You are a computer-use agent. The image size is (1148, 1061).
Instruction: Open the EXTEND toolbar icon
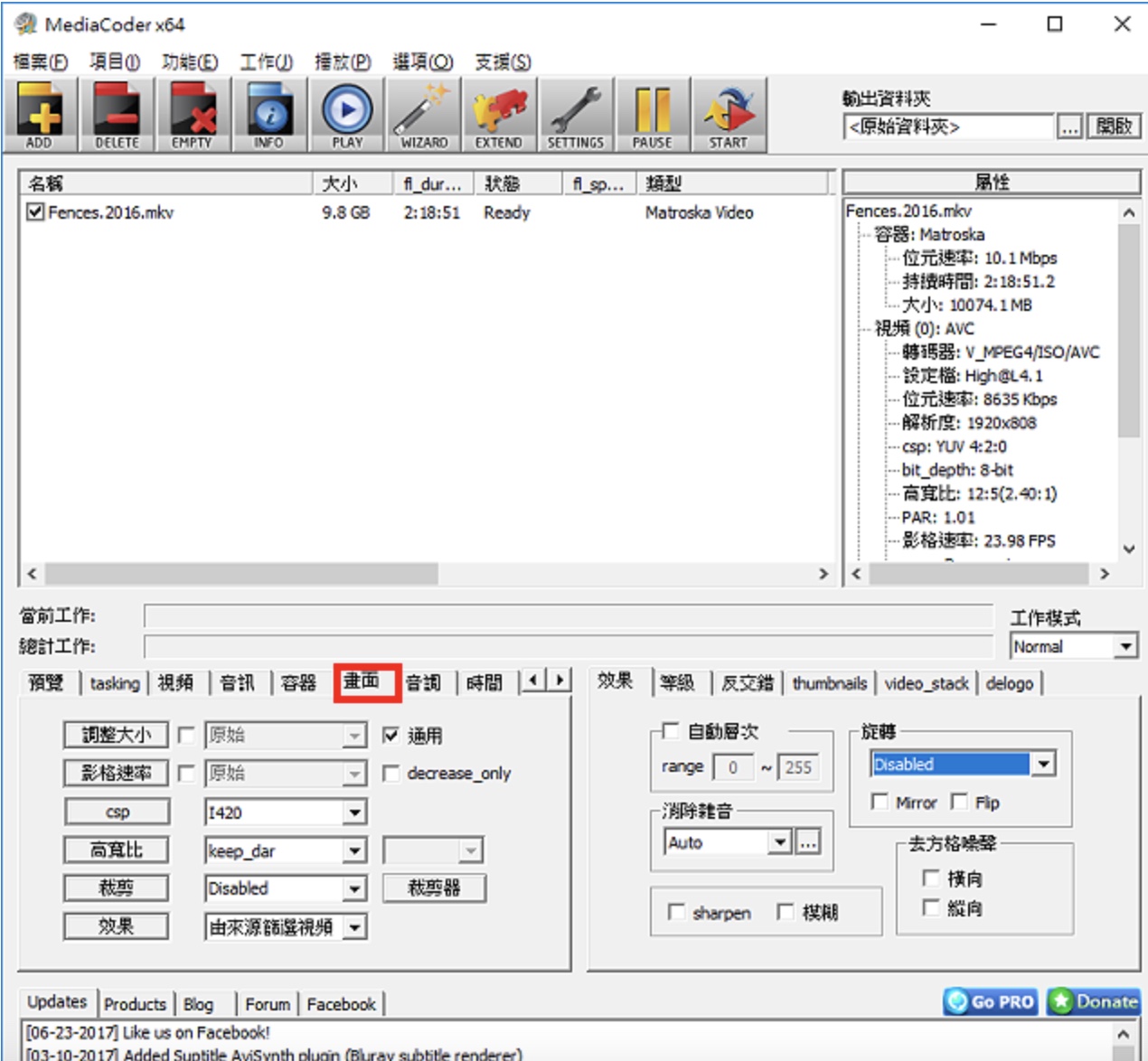[499, 115]
